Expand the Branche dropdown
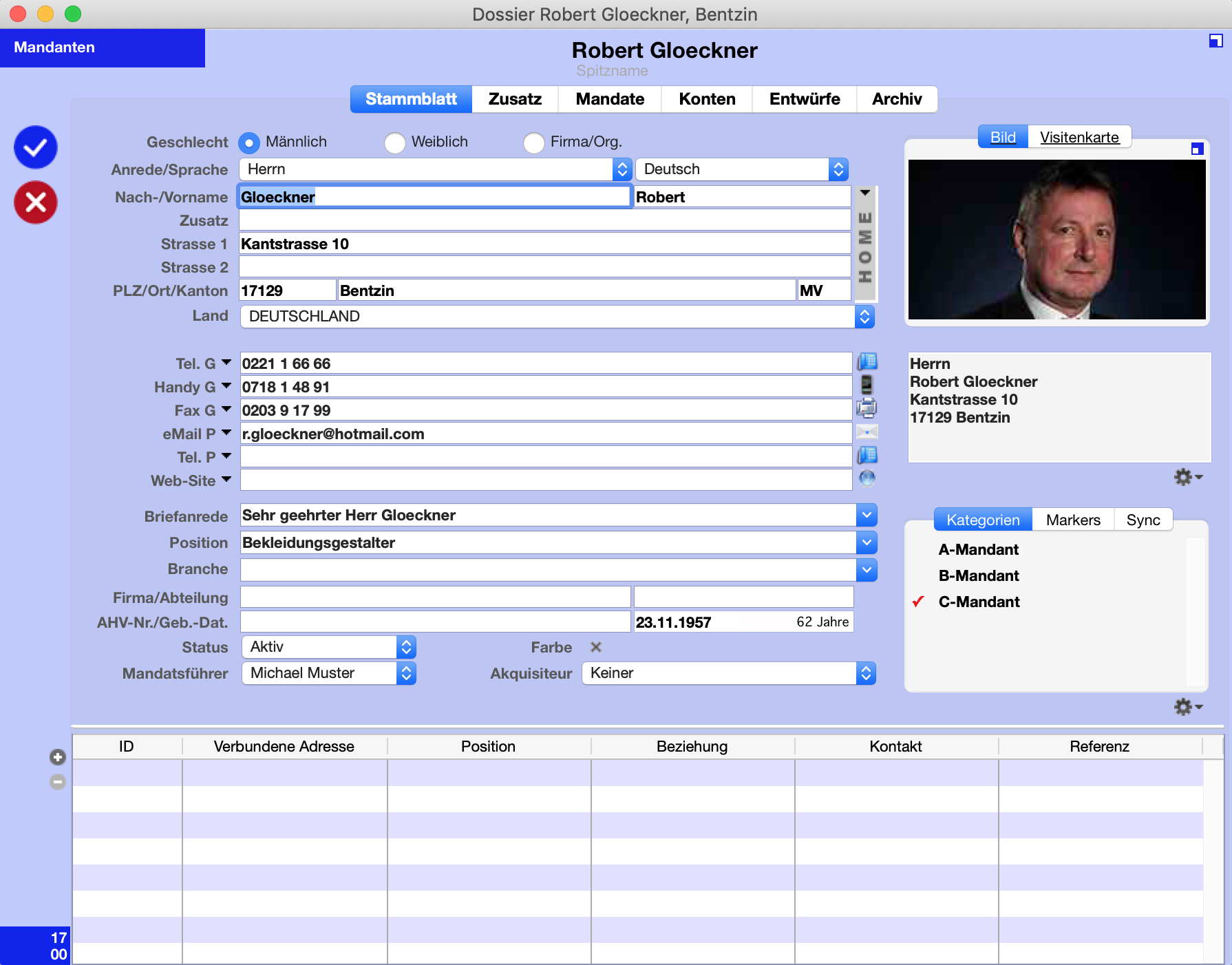The image size is (1232, 965). [x=867, y=570]
